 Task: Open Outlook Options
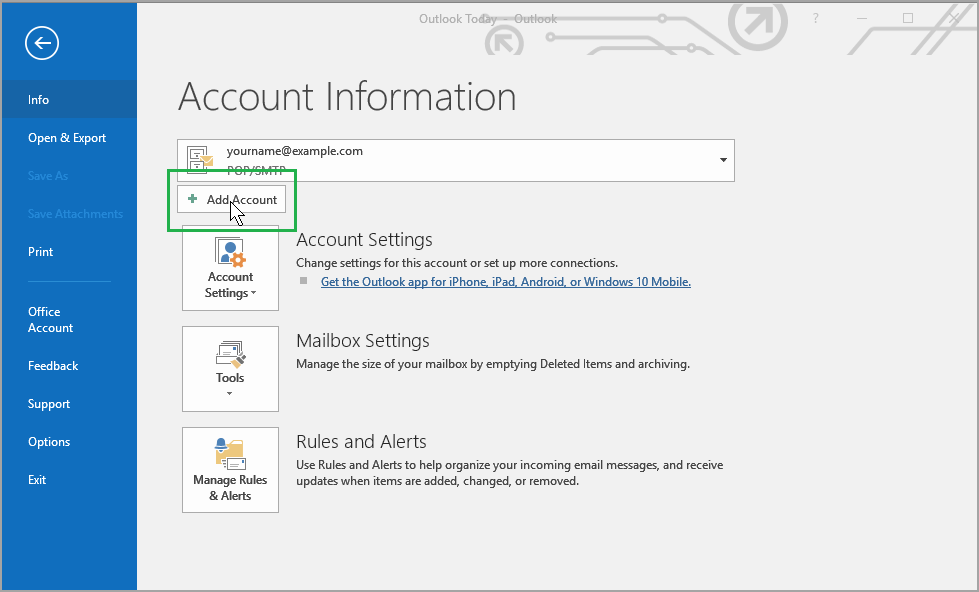tap(69, 442)
